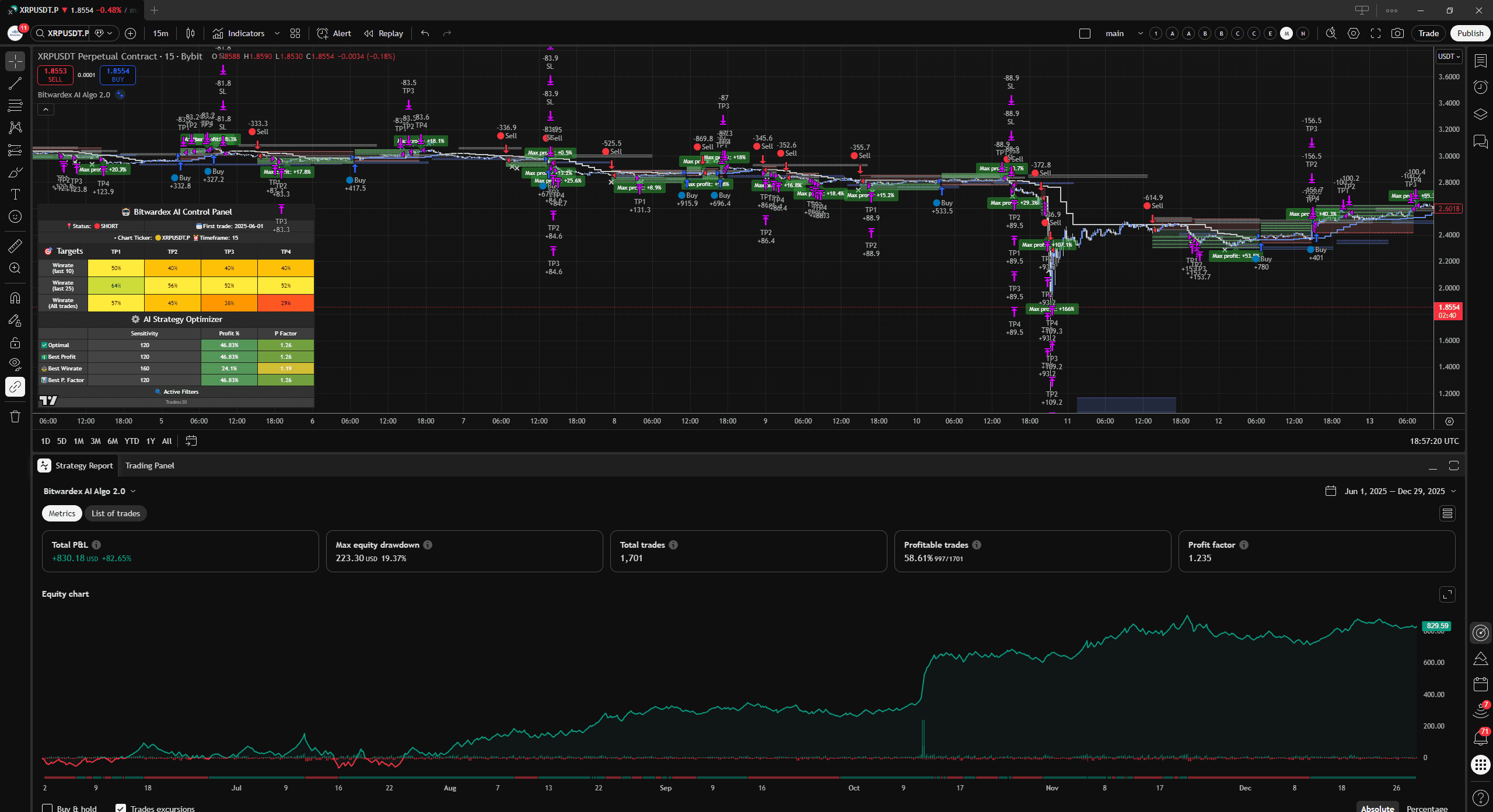Take a chart snapshot with camera icon
1493x812 pixels.
1397,33
